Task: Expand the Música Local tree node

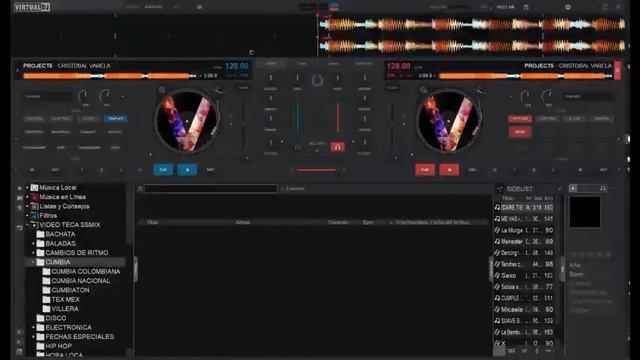Action: tap(27, 188)
